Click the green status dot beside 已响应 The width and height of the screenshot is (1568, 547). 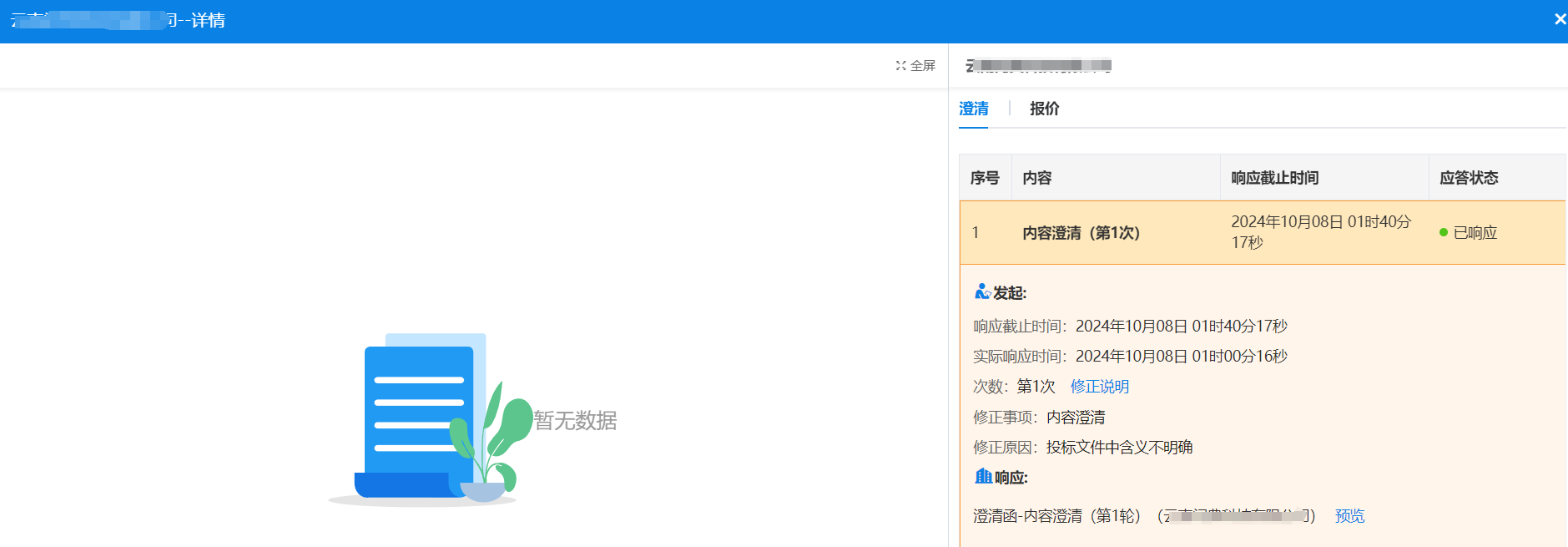click(x=1443, y=233)
